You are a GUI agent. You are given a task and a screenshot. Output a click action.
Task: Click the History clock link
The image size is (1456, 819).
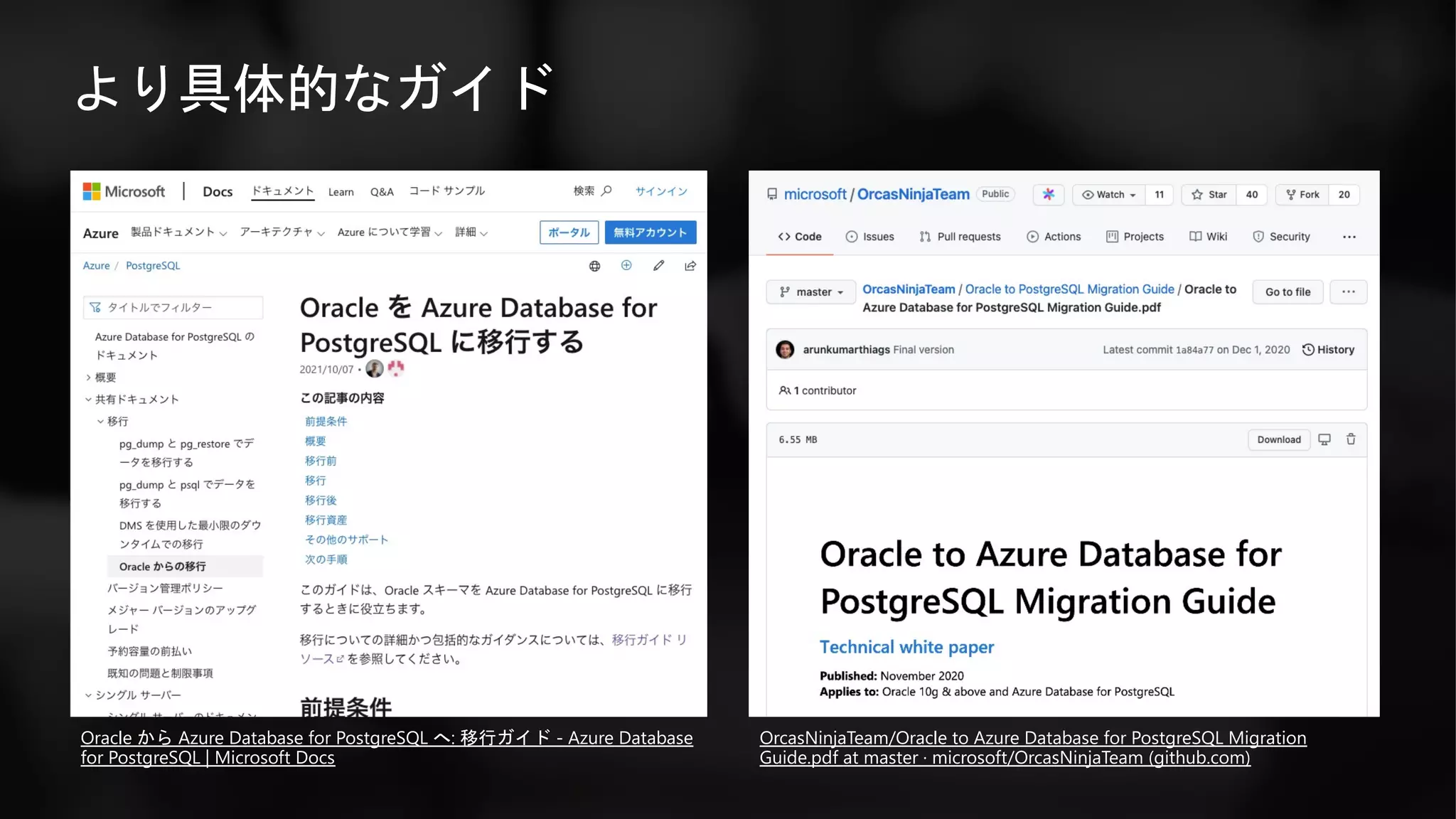tap(1328, 350)
